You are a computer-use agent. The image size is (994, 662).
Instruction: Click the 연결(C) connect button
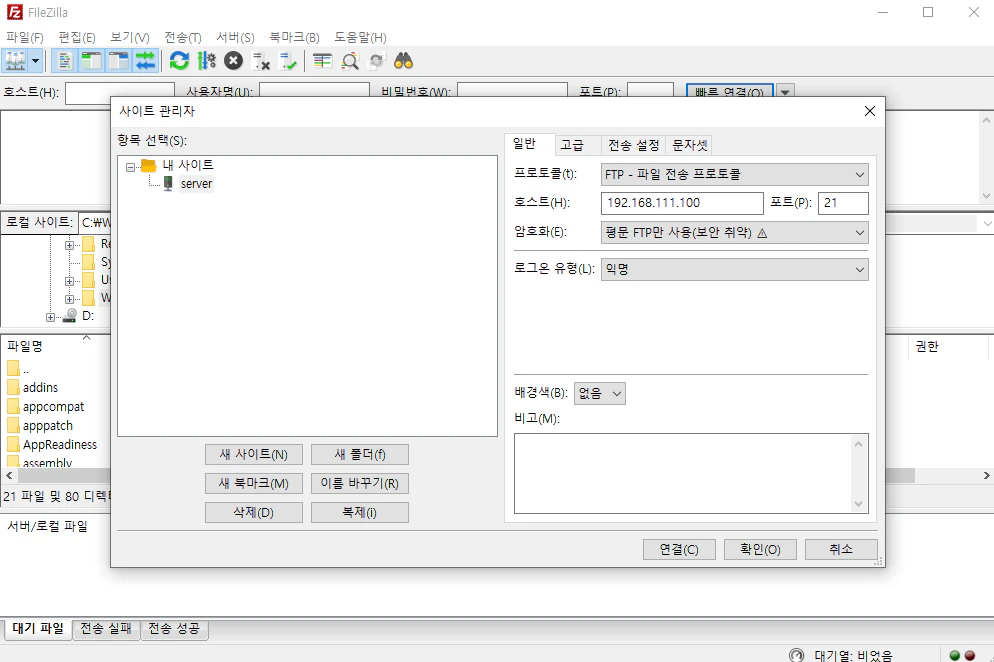click(x=679, y=549)
